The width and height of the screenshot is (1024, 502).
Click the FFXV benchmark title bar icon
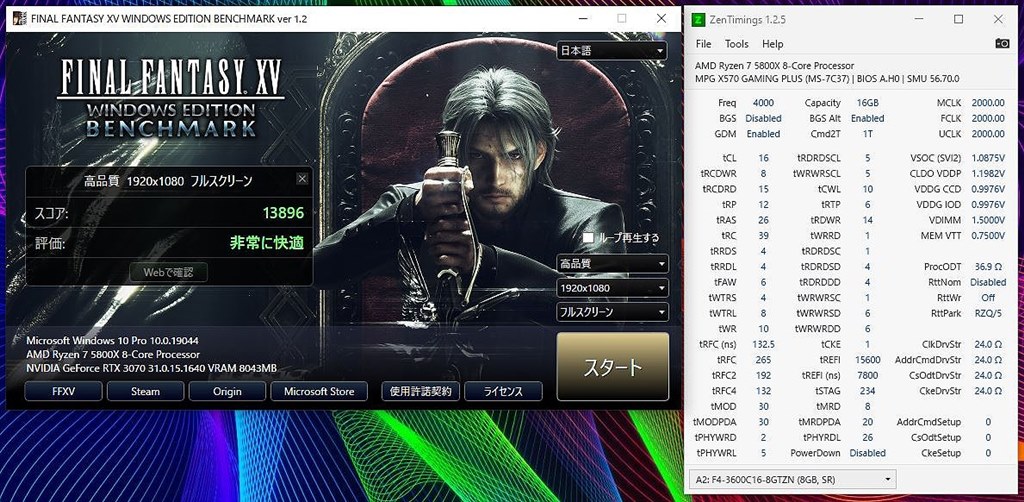point(20,19)
